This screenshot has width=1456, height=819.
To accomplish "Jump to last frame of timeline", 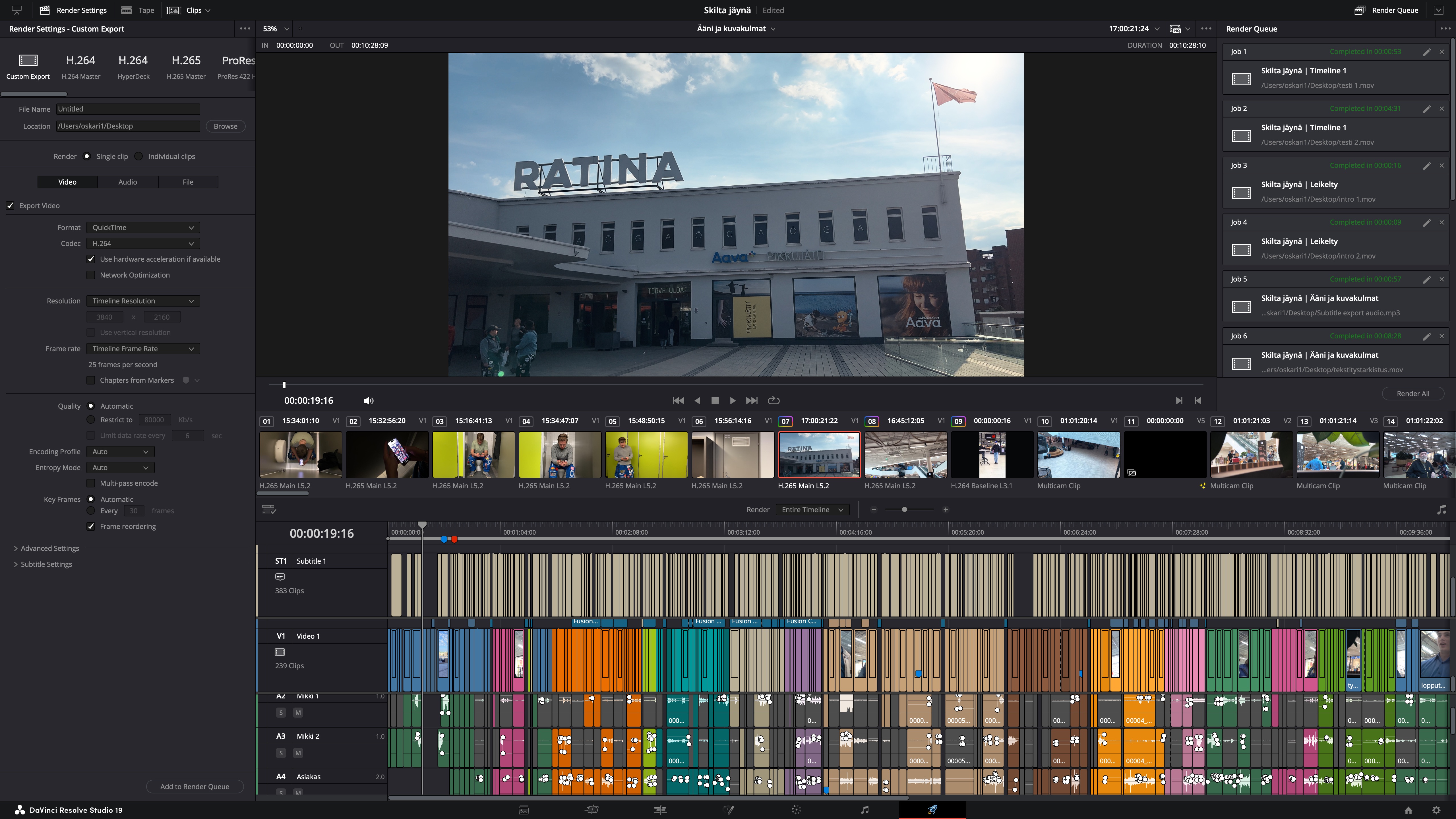I will [752, 401].
